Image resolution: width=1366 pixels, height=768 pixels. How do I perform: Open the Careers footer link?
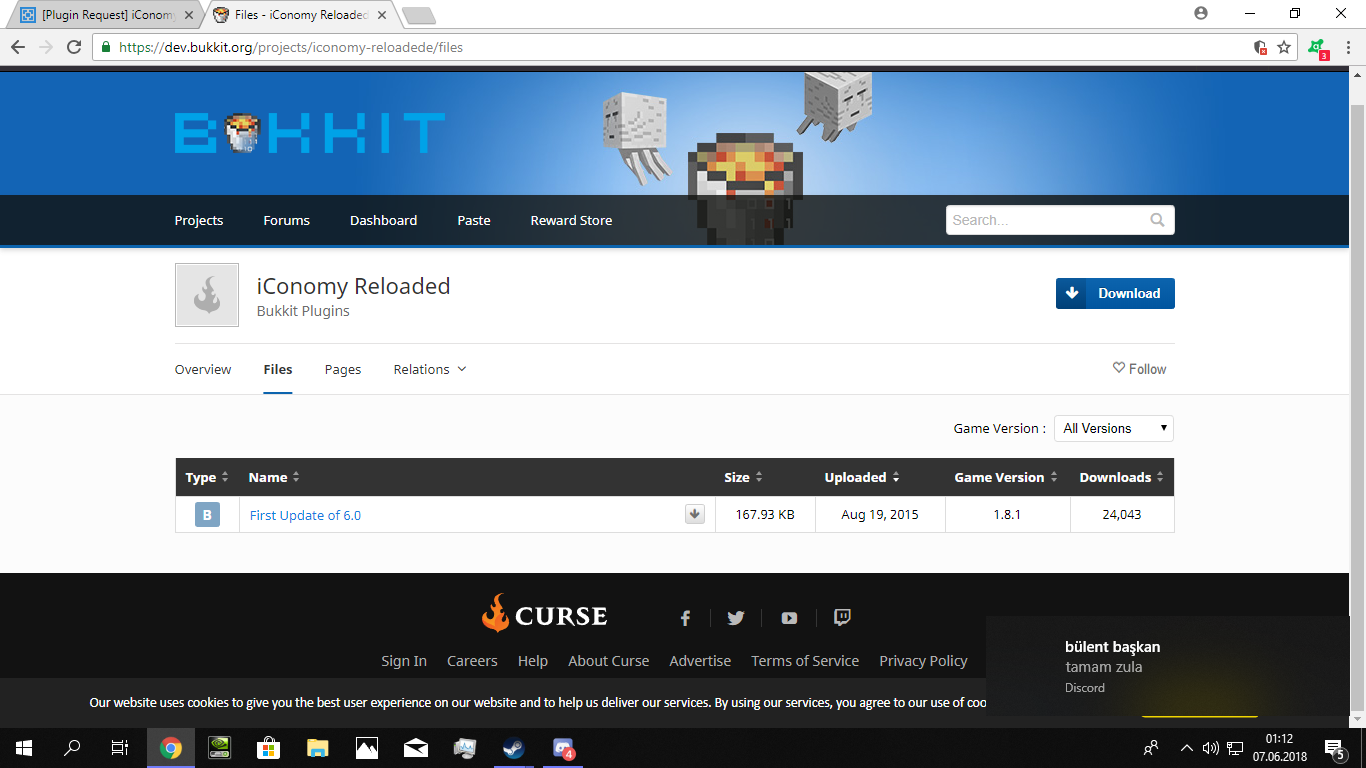pyautogui.click(x=472, y=661)
